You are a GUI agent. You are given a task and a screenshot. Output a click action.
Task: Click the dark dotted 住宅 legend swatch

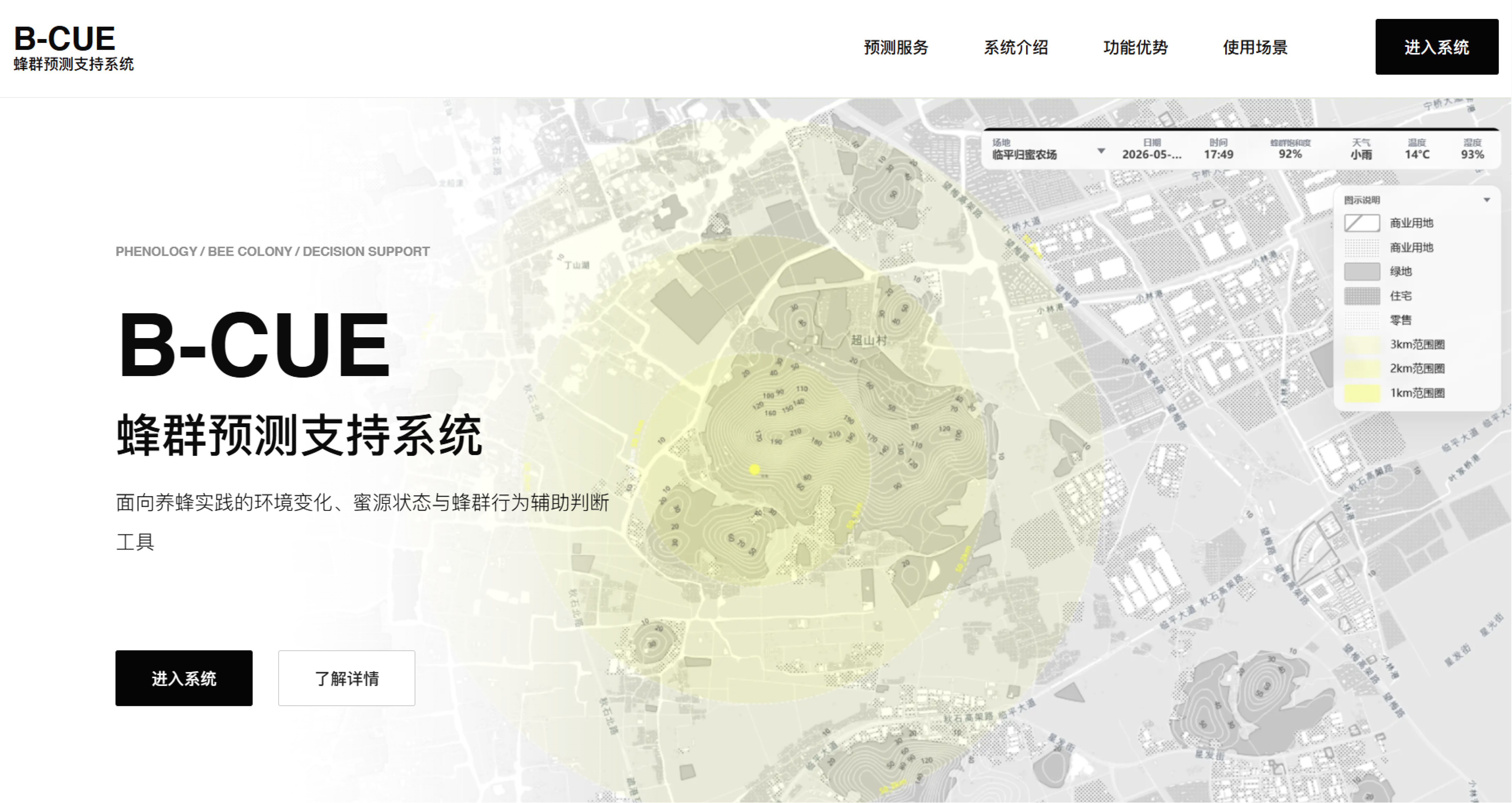(1362, 296)
